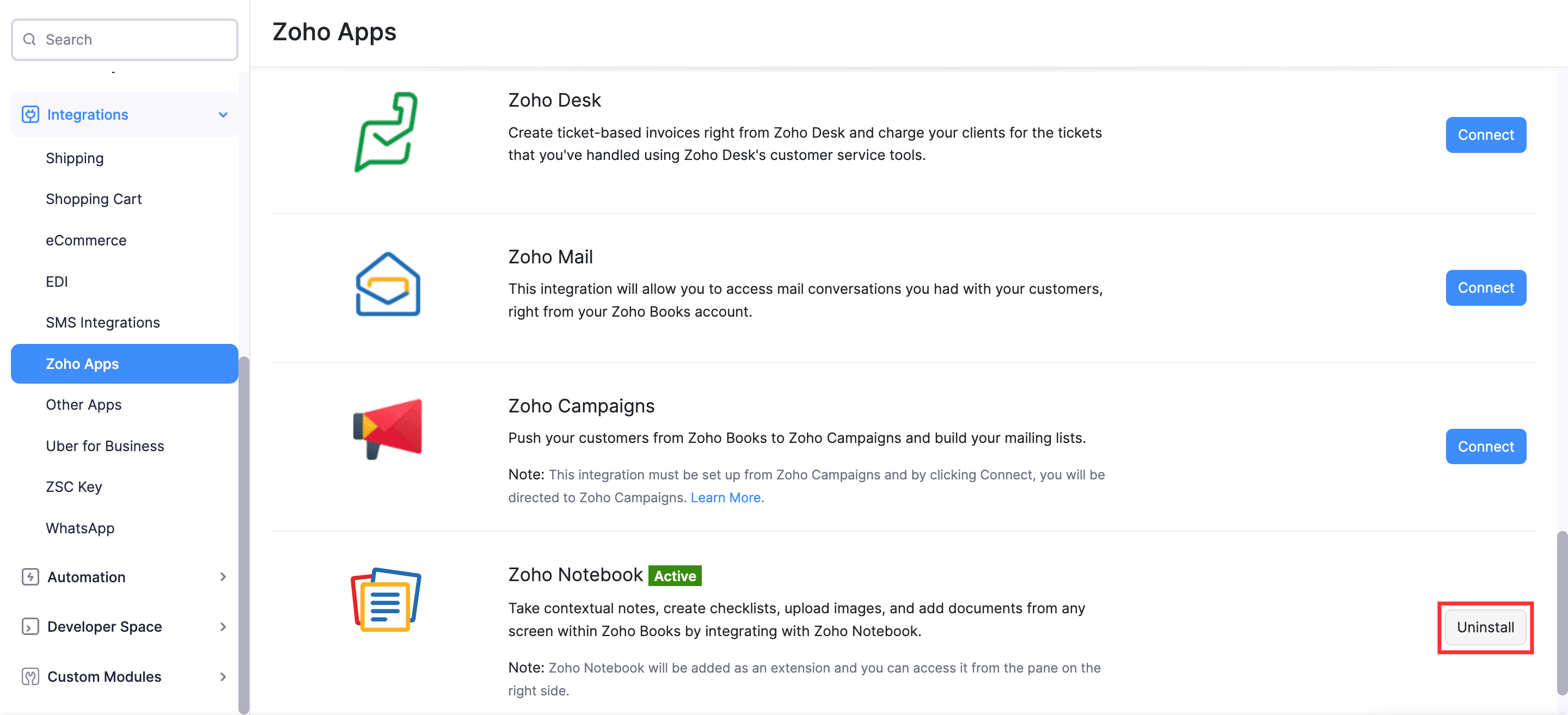Expand the Developer Space section
The height and width of the screenshot is (715, 1568).
223,626
